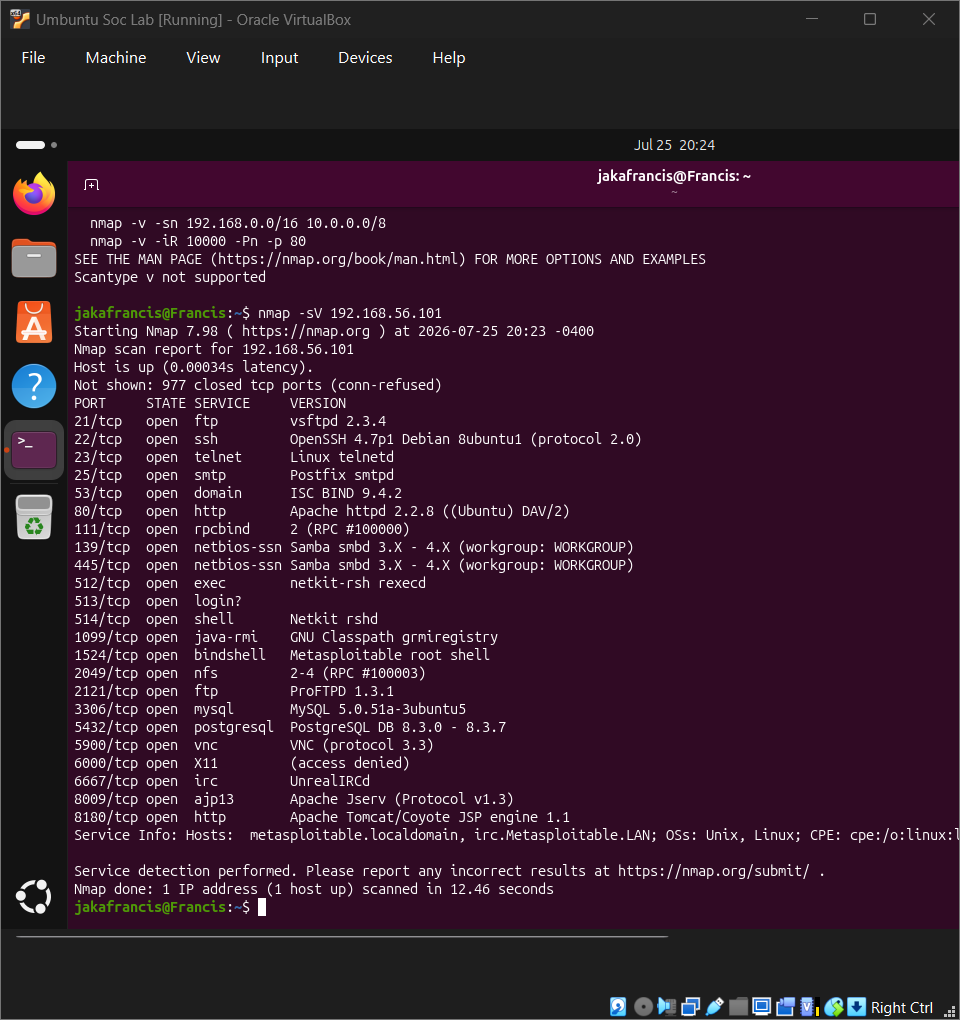960x1020 pixels.
Task: Click the '445/tcp' port entry
Action: click(x=101, y=565)
